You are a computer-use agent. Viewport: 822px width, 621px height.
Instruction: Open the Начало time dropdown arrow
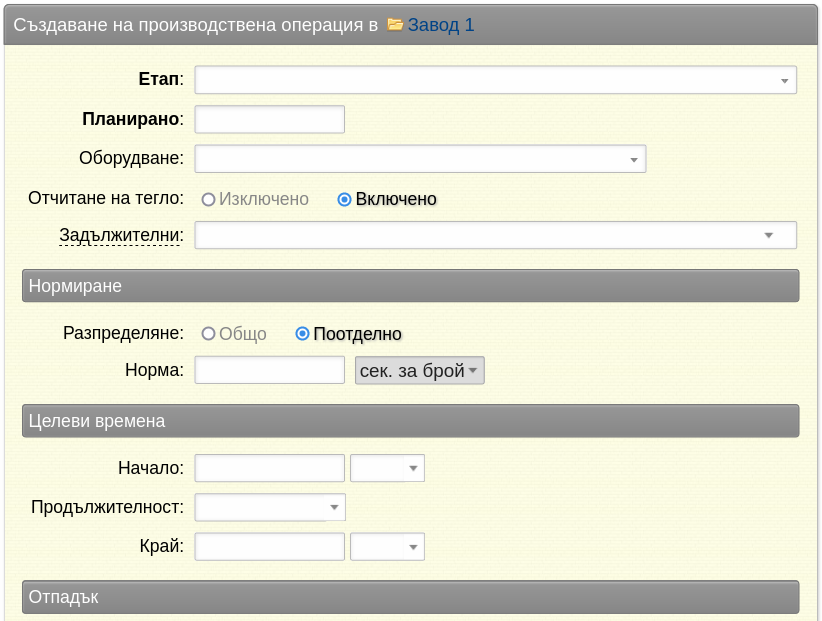(413, 468)
